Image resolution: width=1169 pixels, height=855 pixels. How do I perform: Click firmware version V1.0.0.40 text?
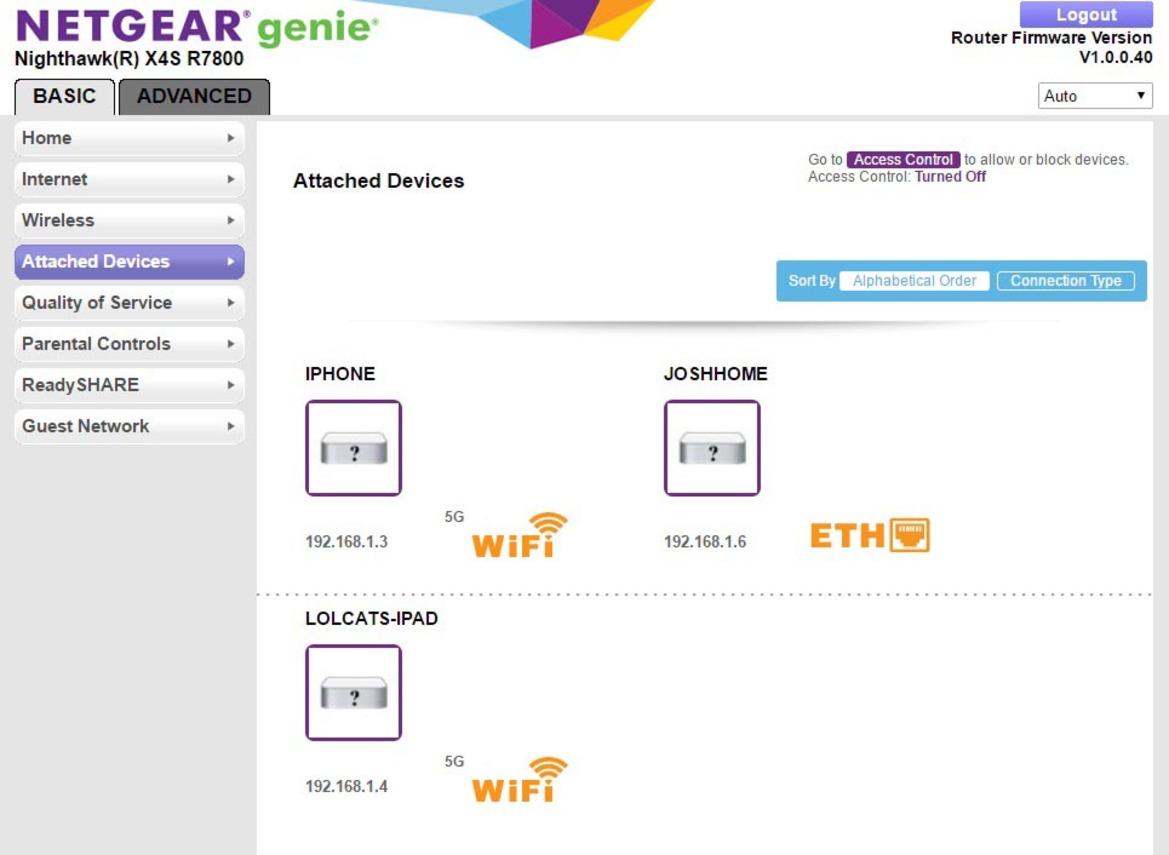click(x=1115, y=57)
